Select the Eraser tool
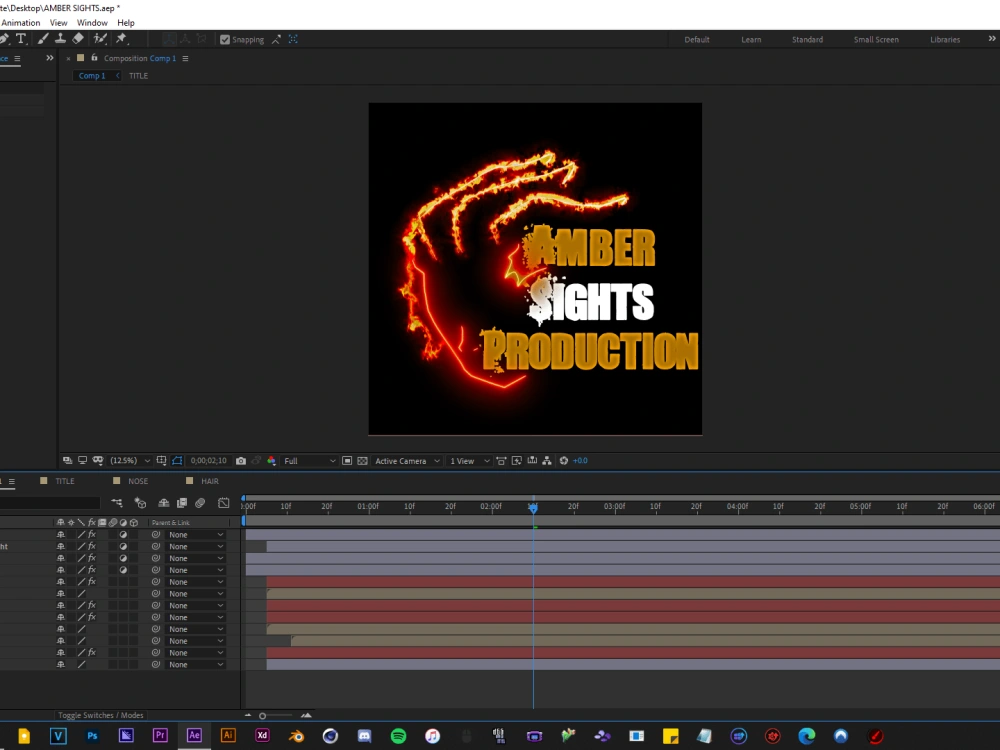Image resolution: width=1000 pixels, height=750 pixels. tap(78, 39)
